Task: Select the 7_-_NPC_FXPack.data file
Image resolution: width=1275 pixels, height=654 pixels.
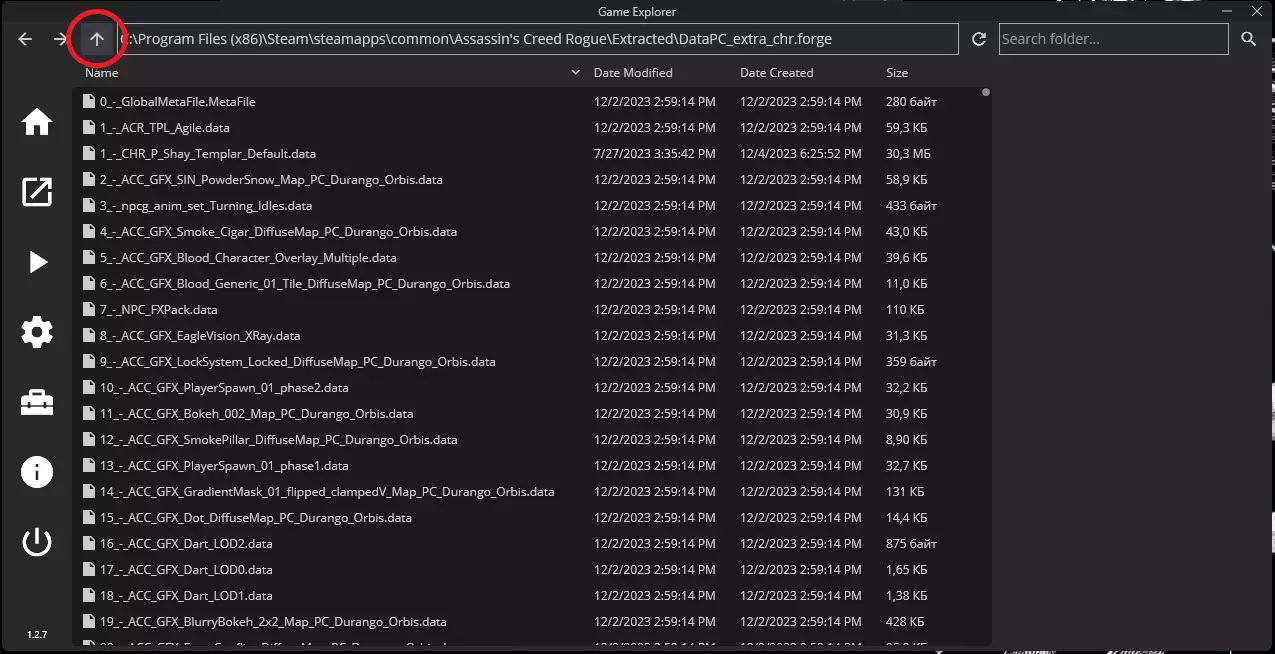Action: pos(159,310)
